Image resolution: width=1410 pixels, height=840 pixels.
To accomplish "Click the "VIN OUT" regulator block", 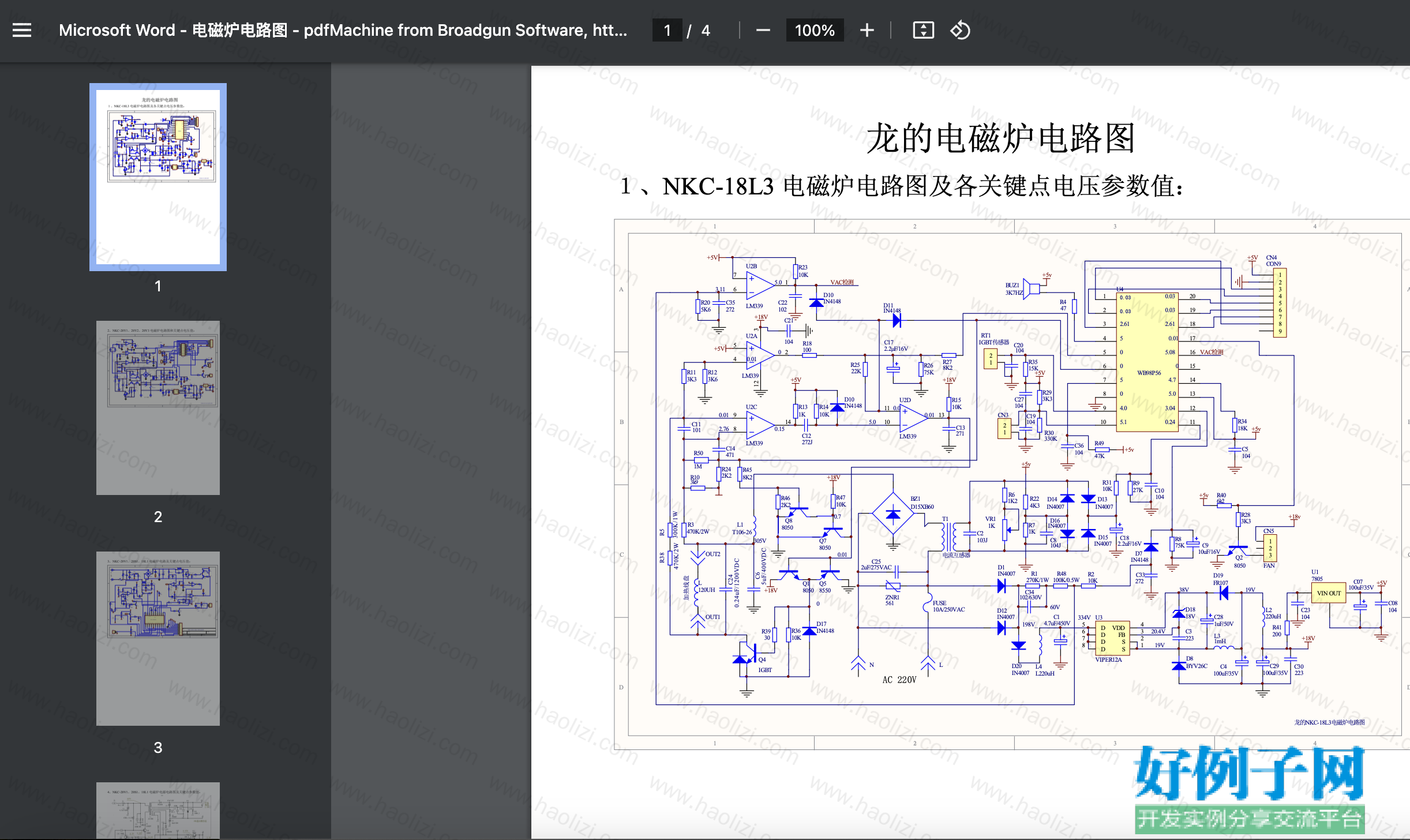I will 1329,593.
